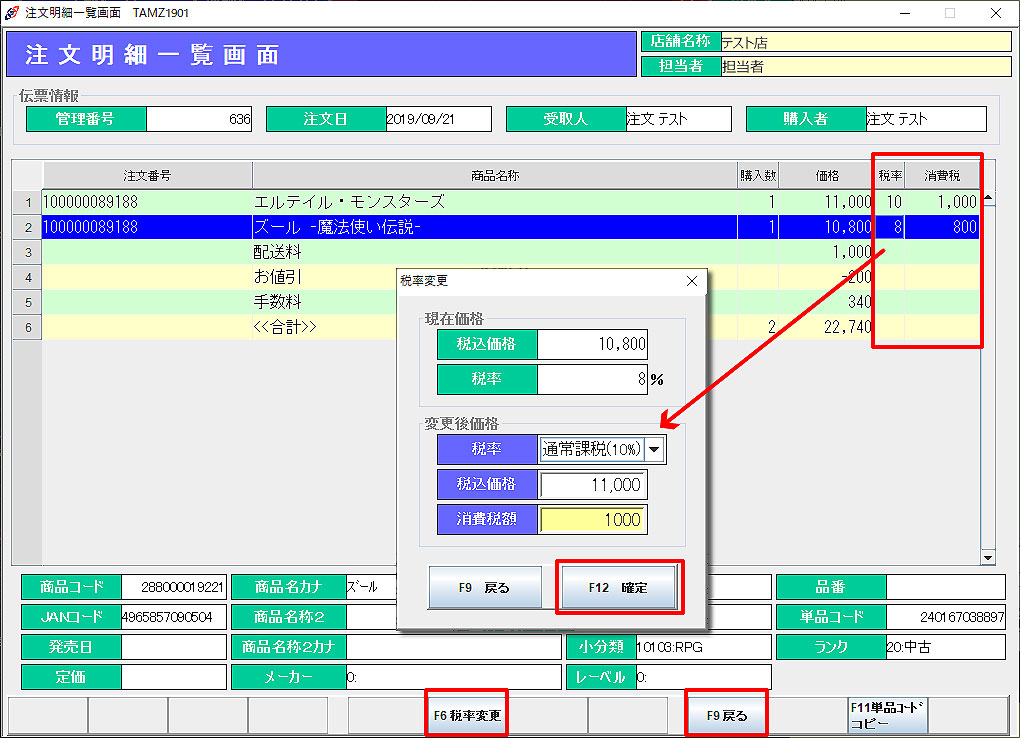Click the 商品名称 column header
Image resolution: width=1020 pixels, height=738 pixels.
[x=494, y=176]
